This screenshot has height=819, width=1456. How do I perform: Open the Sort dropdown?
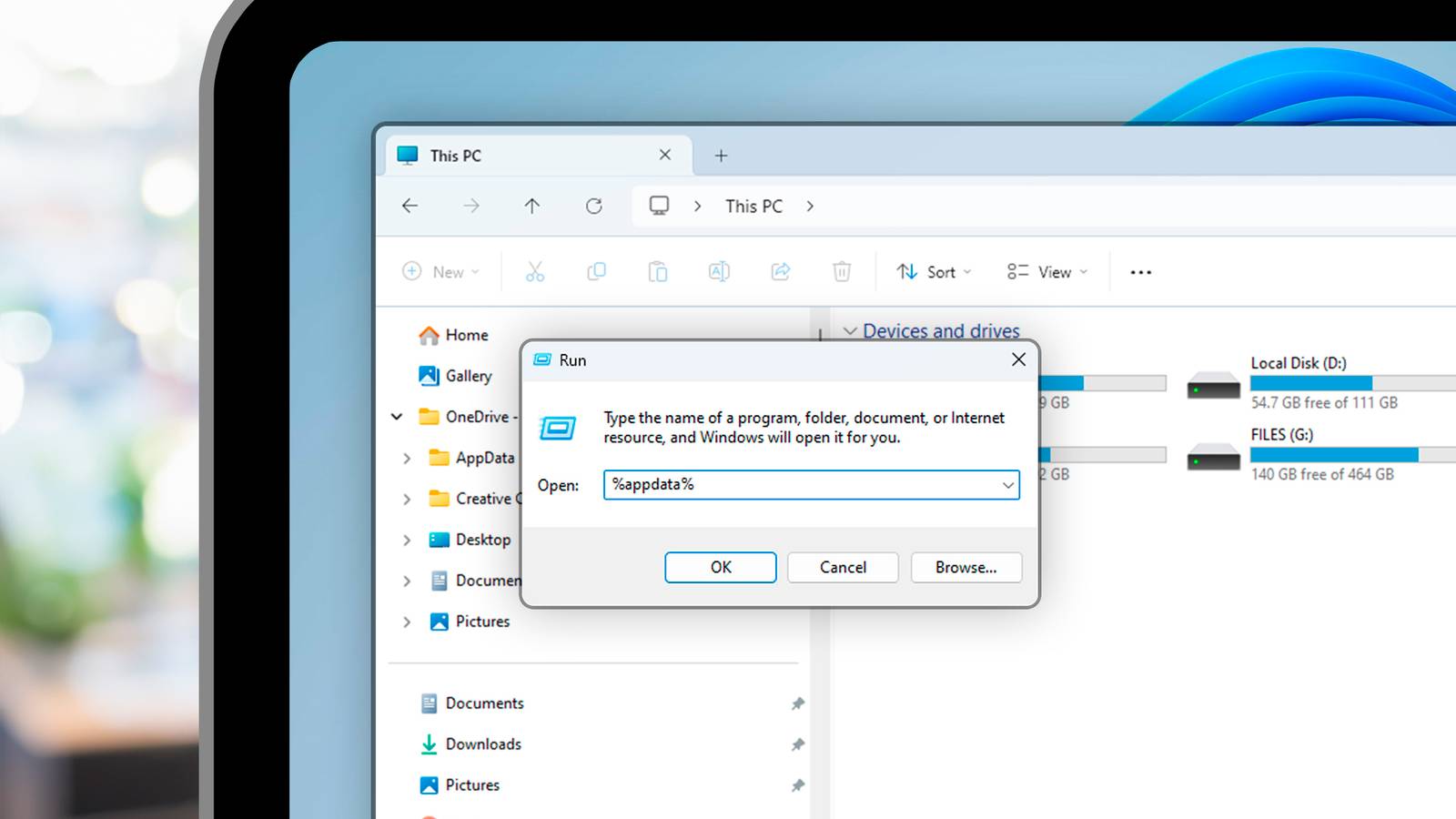coord(933,271)
